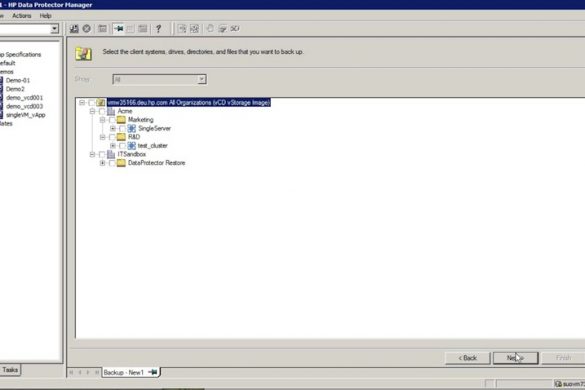Screen dimensions: 585x390
Task: Click the SingleServer vApp icon
Action: [131, 128]
